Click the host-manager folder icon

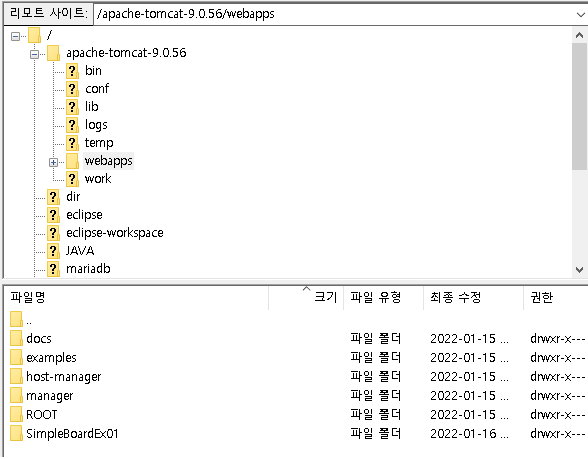[16, 376]
